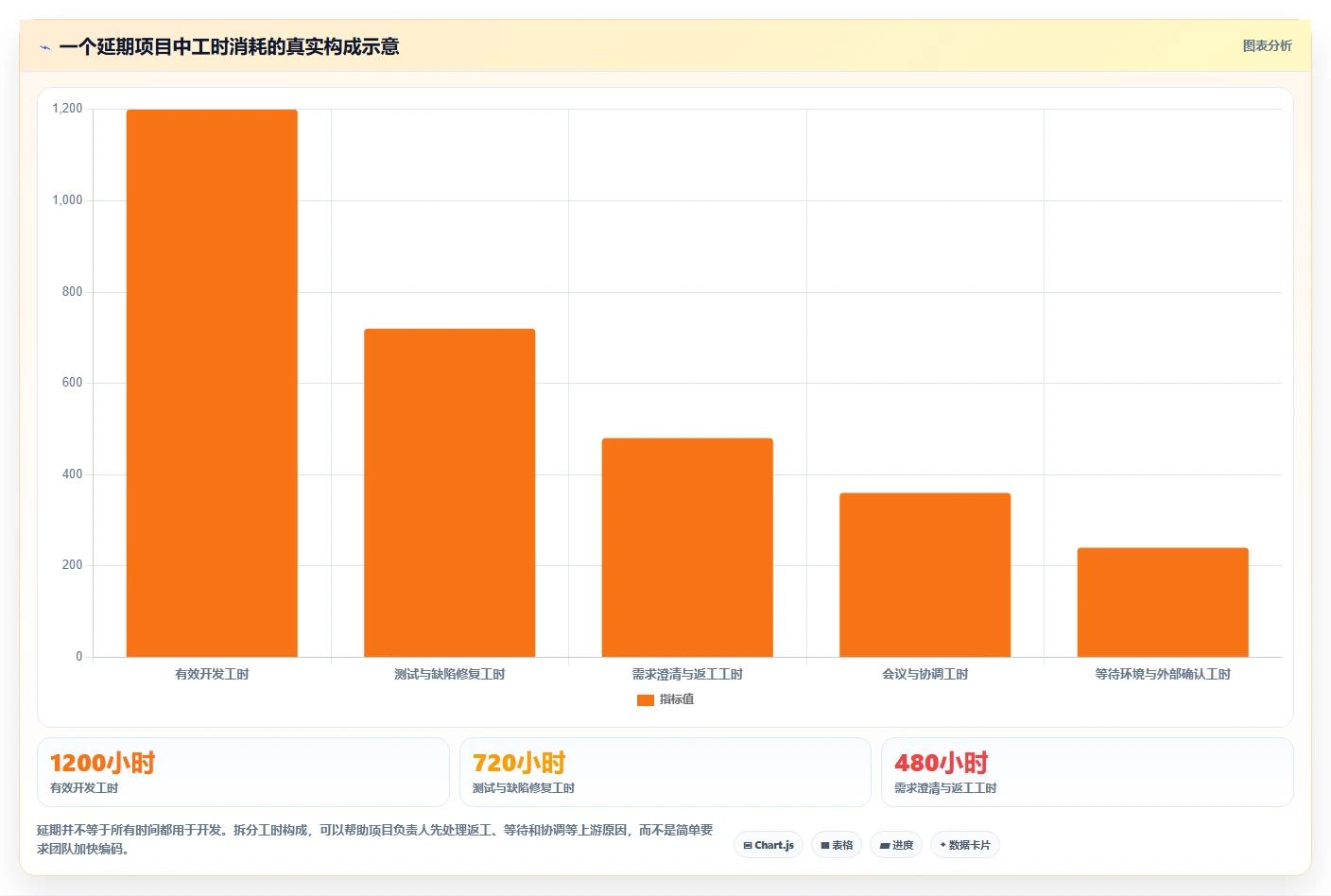Click the 需求澄清与返工工时 caption under 480小时
1331x896 pixels.
pyautogui.click(x=945, y=788)
